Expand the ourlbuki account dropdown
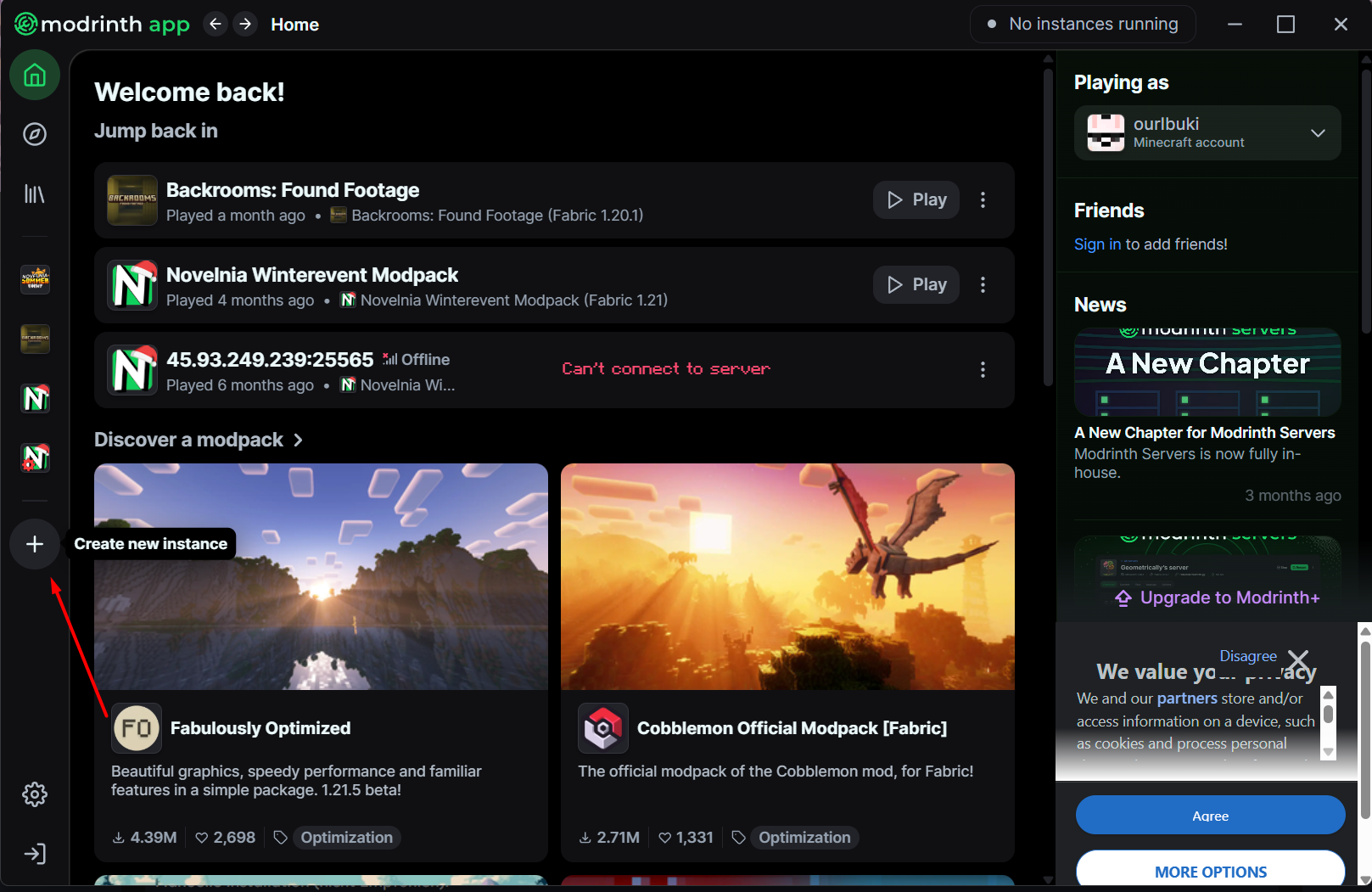This screenshot has height=892, width=1372. point(1318,132)
